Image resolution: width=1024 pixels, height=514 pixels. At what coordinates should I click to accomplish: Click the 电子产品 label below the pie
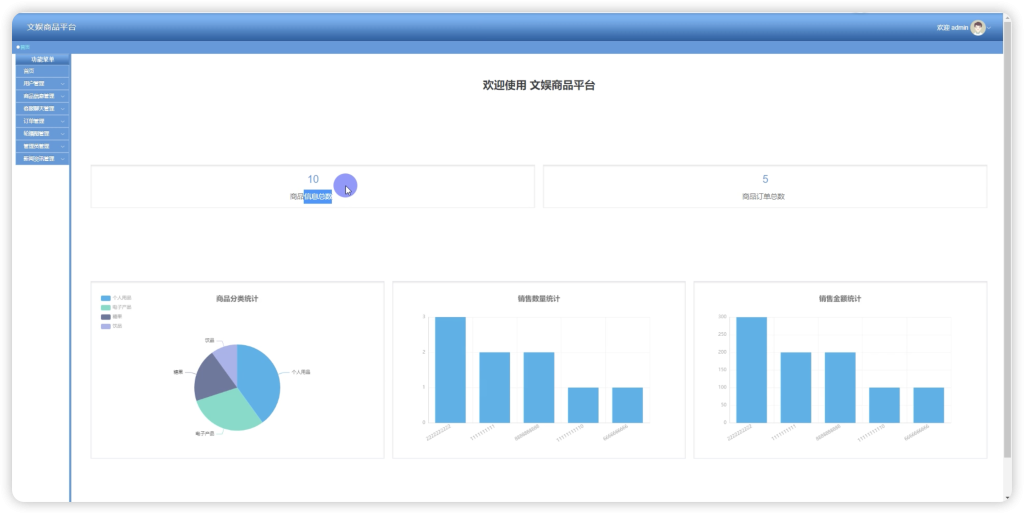[x=204, y=434]
